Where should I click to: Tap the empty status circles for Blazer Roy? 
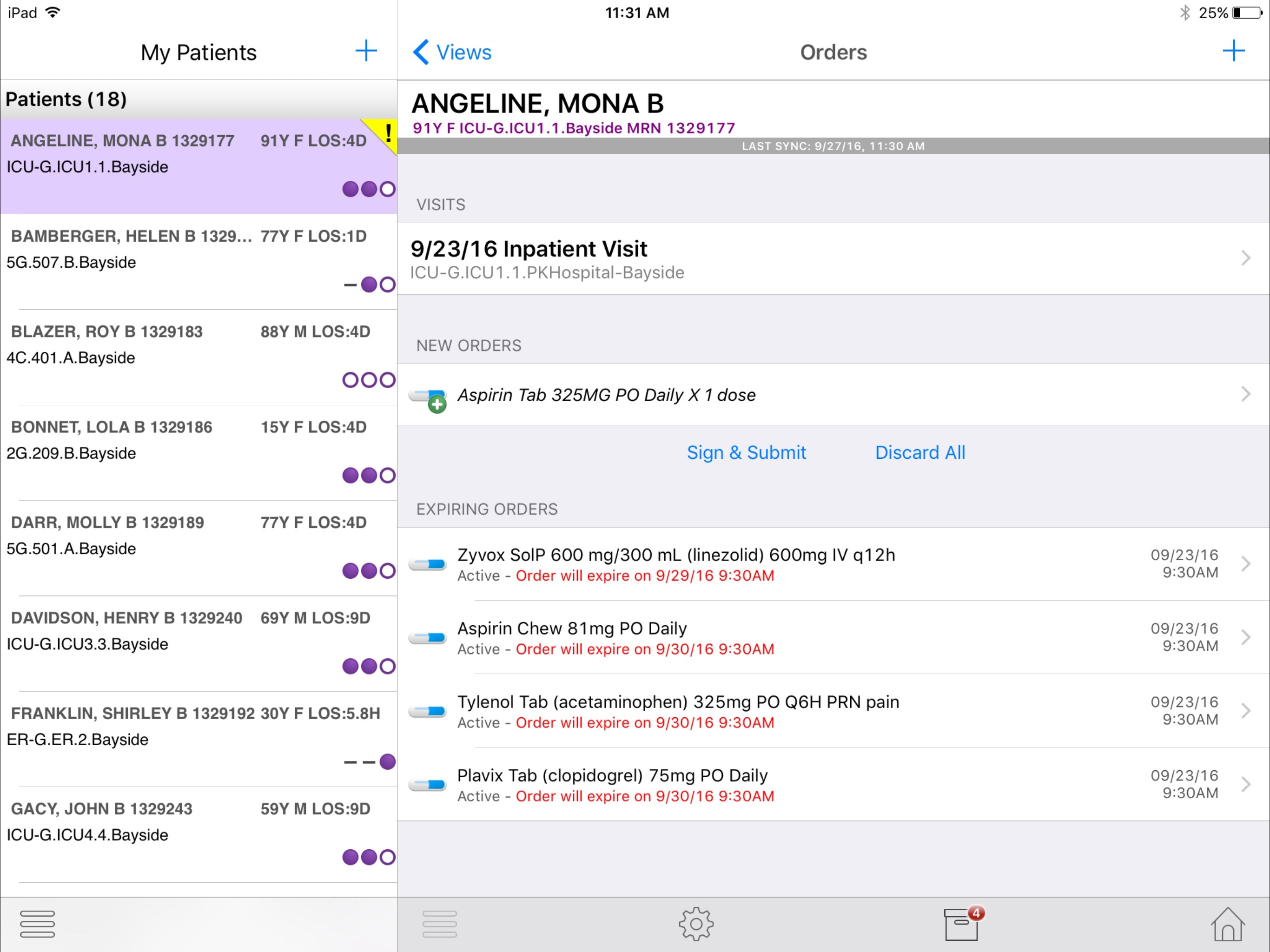[x=369, y=379]
